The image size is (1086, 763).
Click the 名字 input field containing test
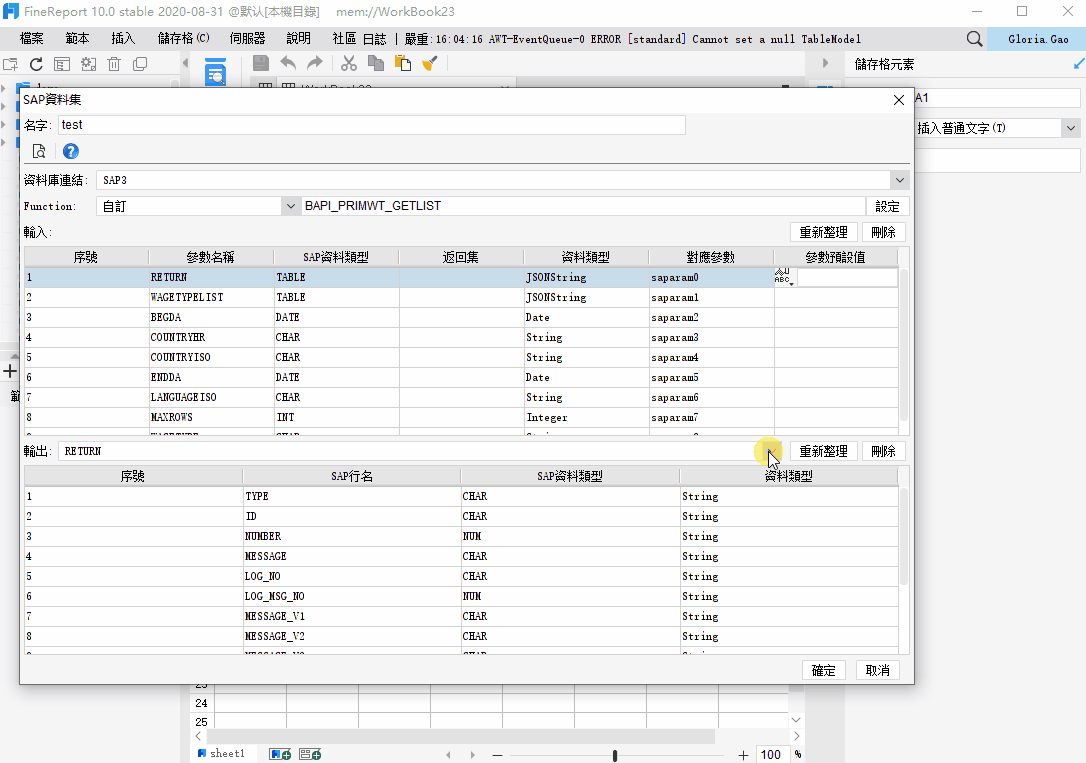[x=372, y=125]
